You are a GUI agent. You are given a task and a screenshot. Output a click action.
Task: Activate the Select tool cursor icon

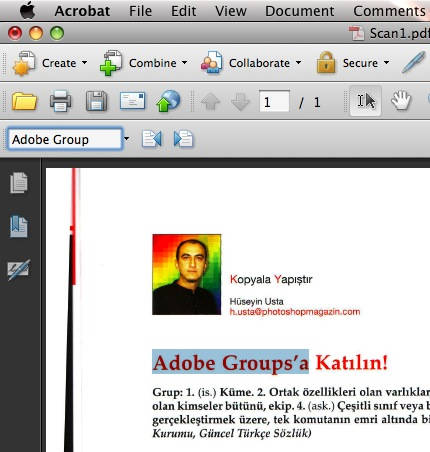coord(366,101)
